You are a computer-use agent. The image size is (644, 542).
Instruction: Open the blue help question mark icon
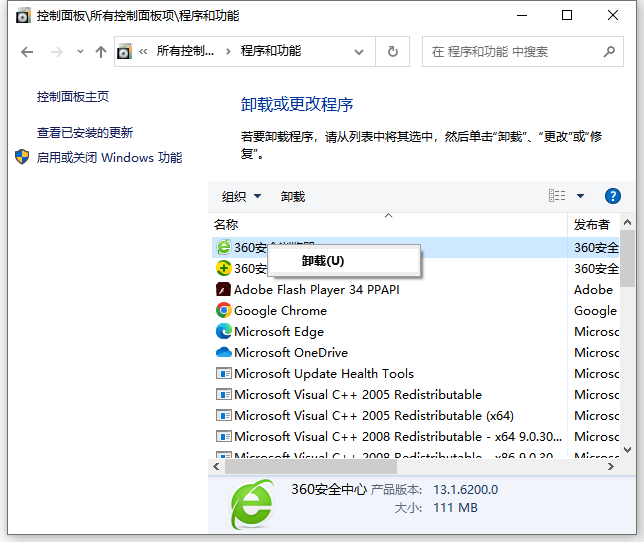coord(613,196)
